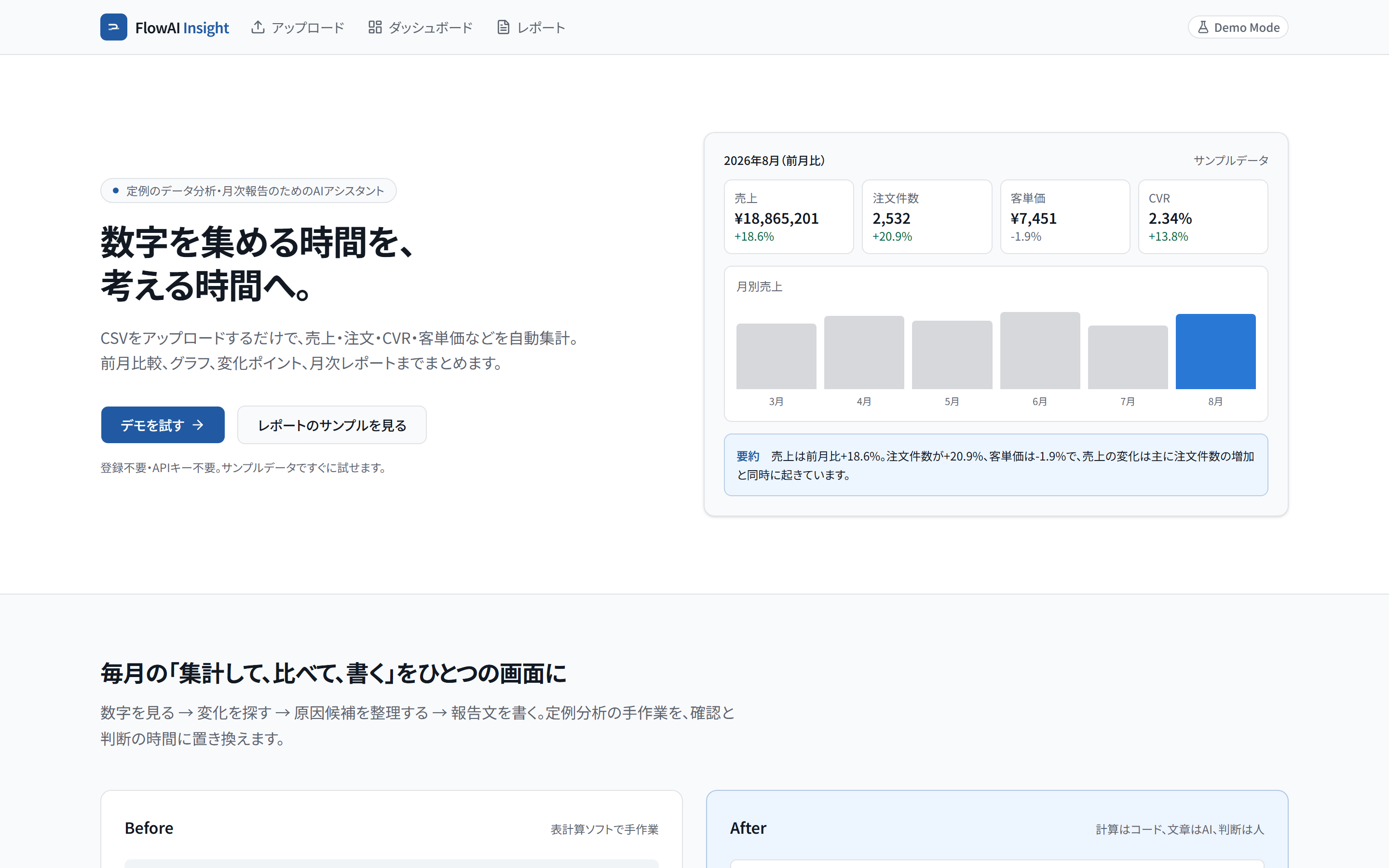Click the After card heading
Viewport: 1389px width, 868px height.
click(x=748, y=828)
